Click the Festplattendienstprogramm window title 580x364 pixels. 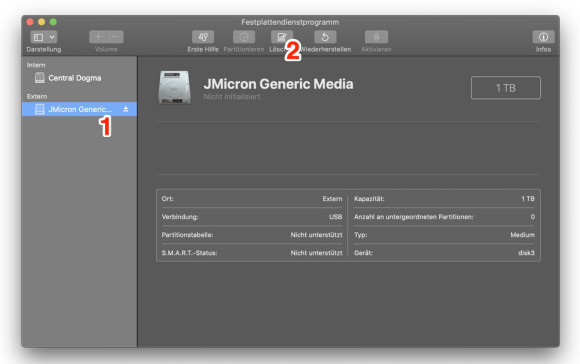coord(290,22)
